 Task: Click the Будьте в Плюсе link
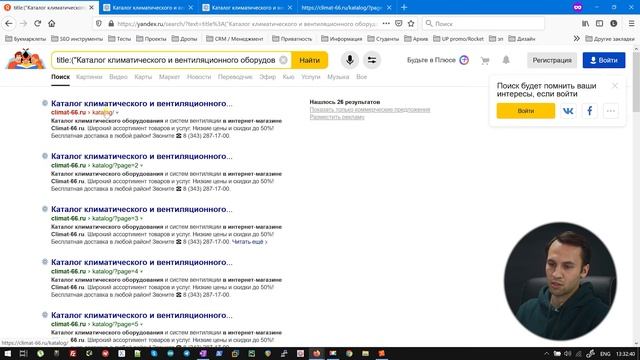tap(431, 60)
